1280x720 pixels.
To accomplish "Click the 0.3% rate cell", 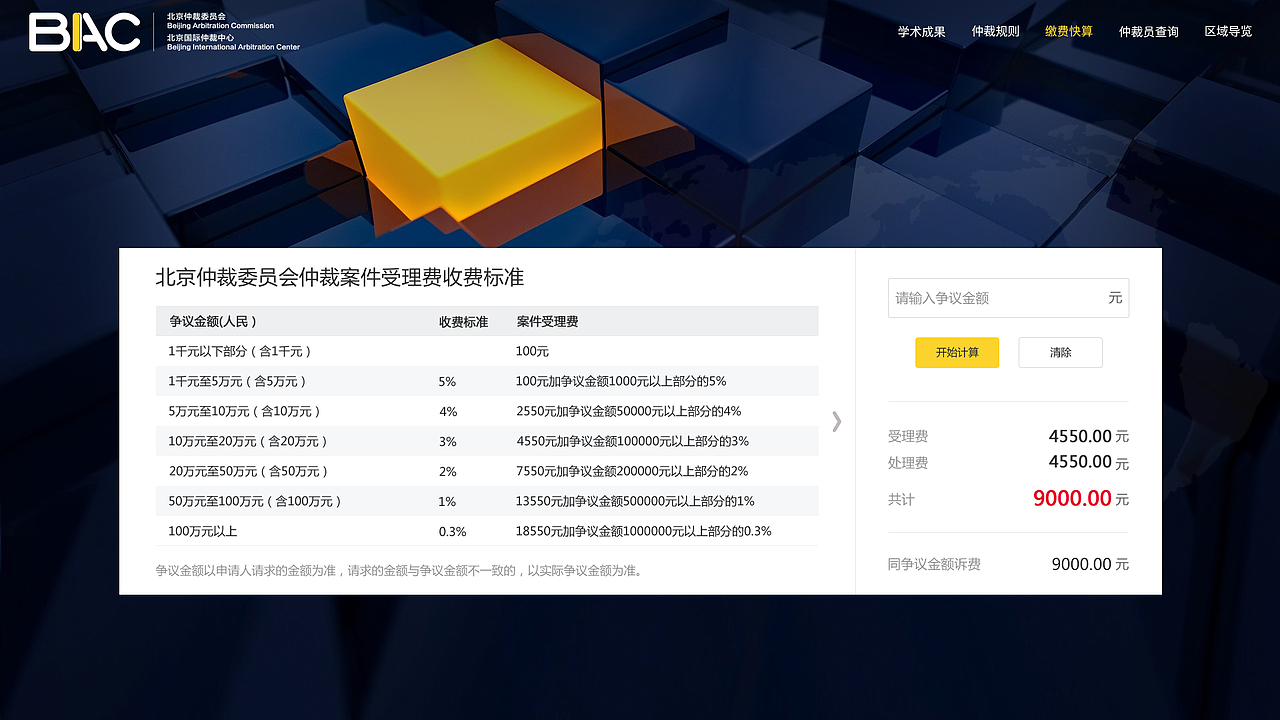I will (x=452, y=531).
